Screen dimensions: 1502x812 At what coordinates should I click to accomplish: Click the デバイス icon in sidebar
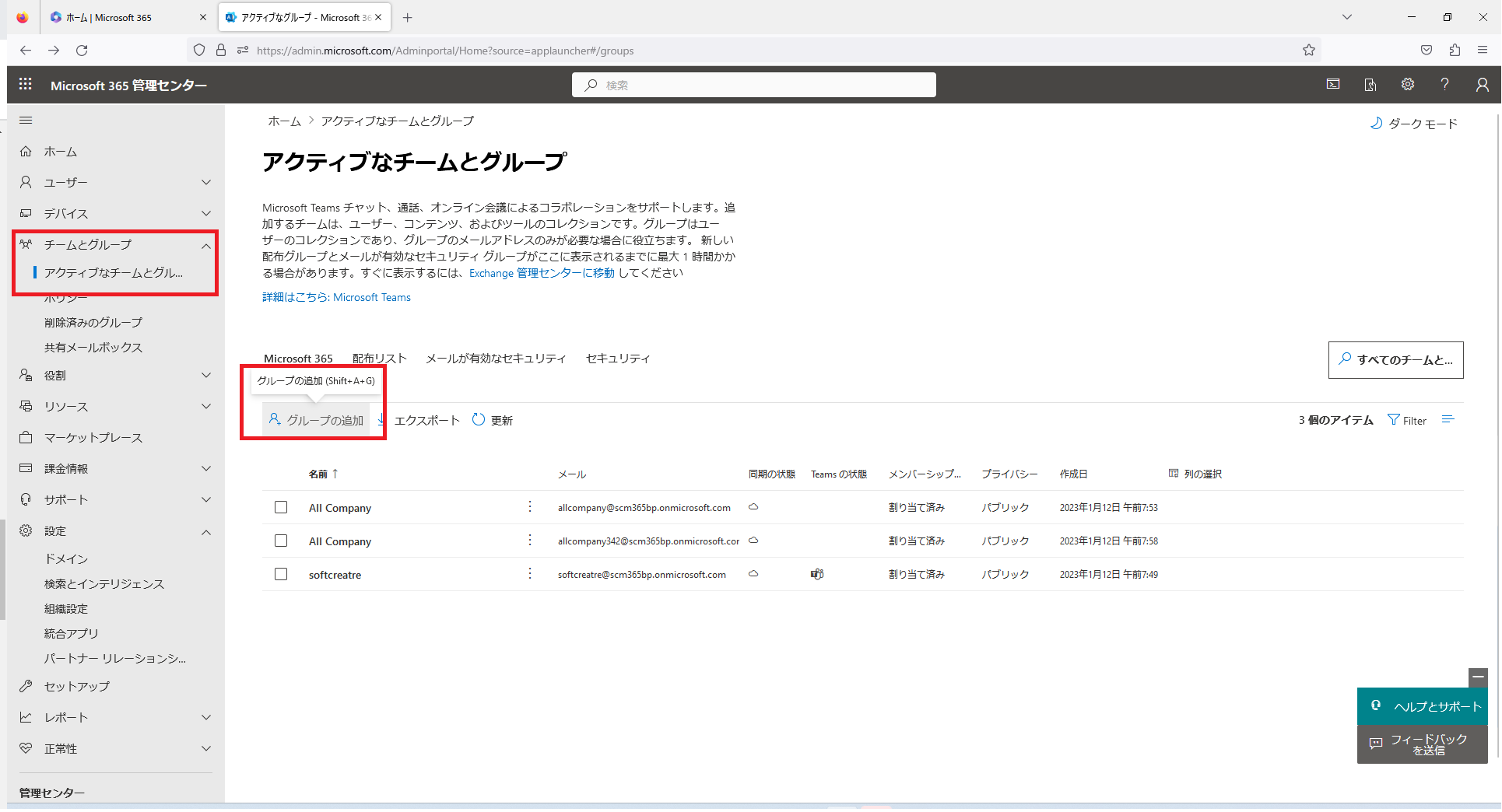[26, 213]
